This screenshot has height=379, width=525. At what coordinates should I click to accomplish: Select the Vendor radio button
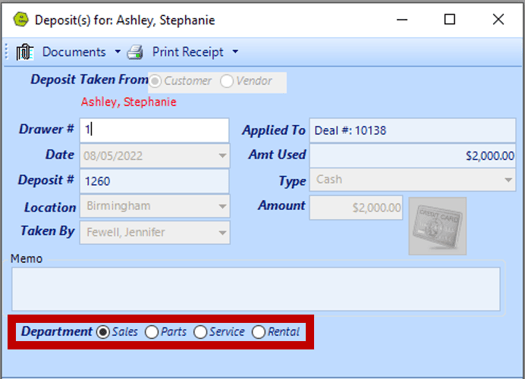[x=227, y=81]
